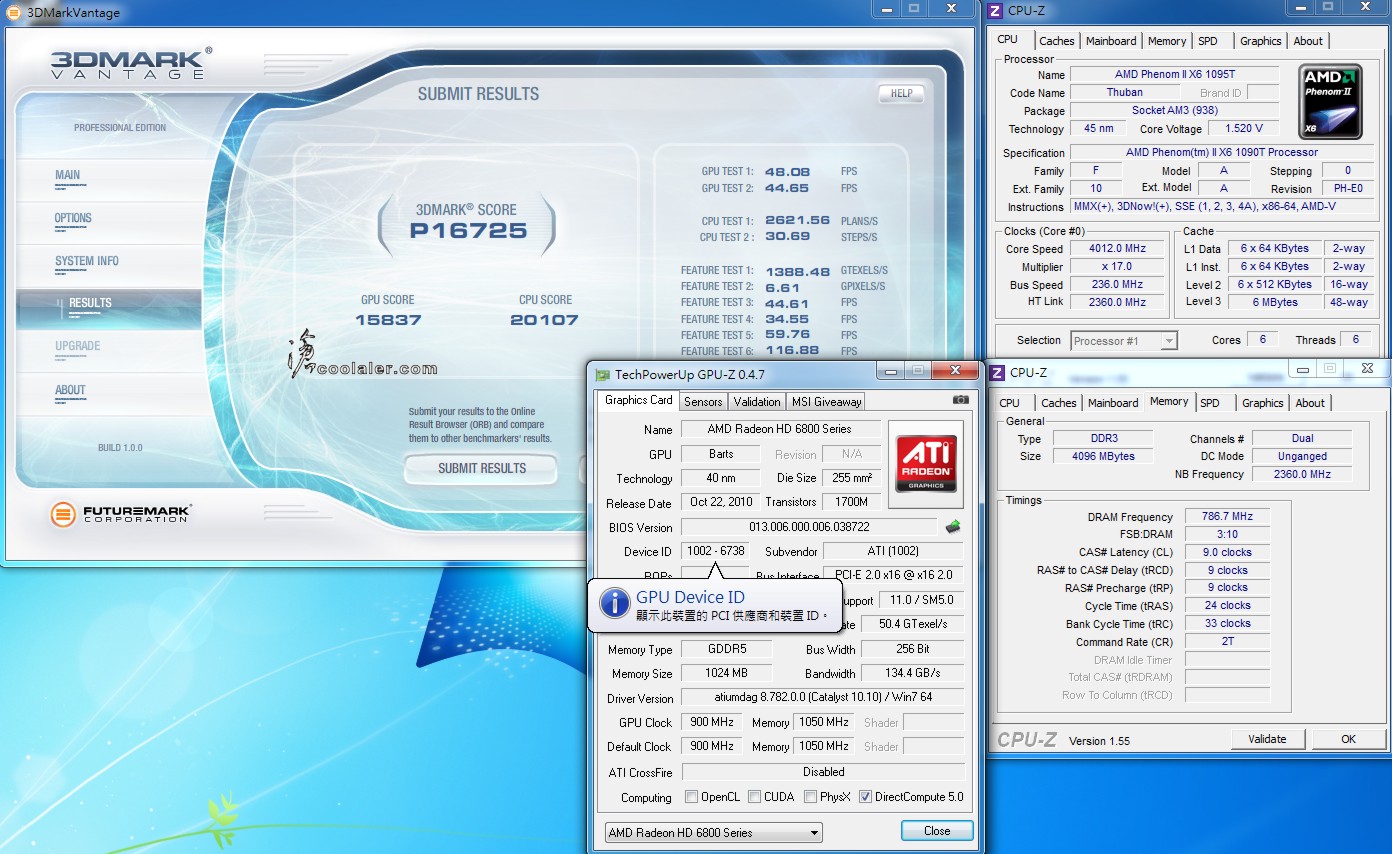
Task: Click the Validate button in CPU-Z
Action: pyautogui.click(x=1267, y=739)
